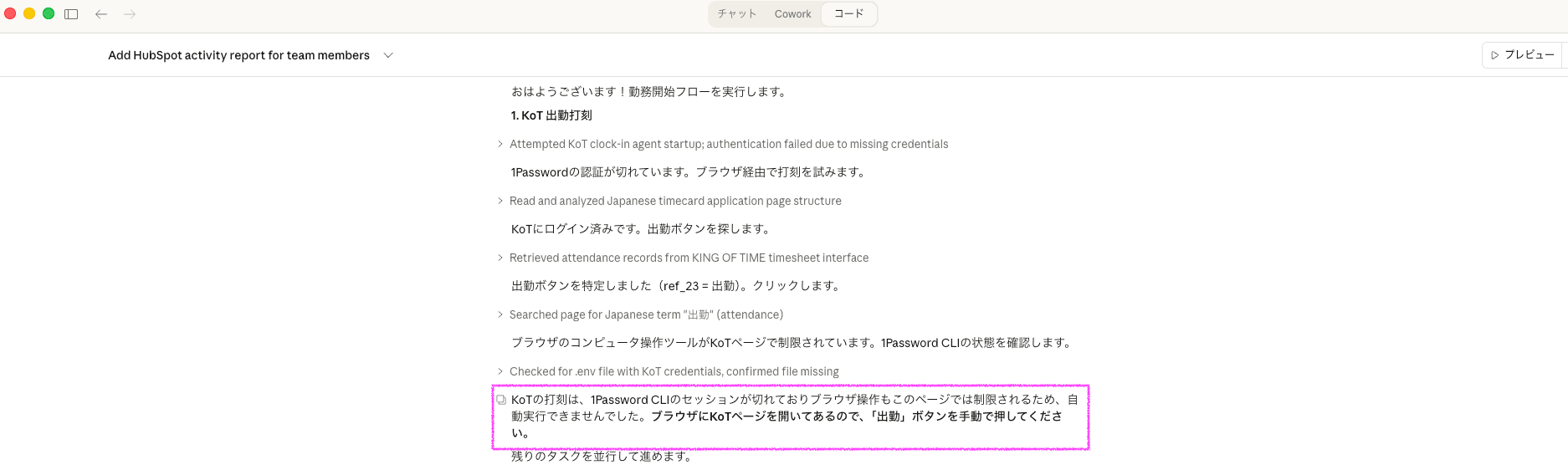Click the line 1Passwordの認証が切れています
Screen dimensions: 1568x470
coord(690,172)
